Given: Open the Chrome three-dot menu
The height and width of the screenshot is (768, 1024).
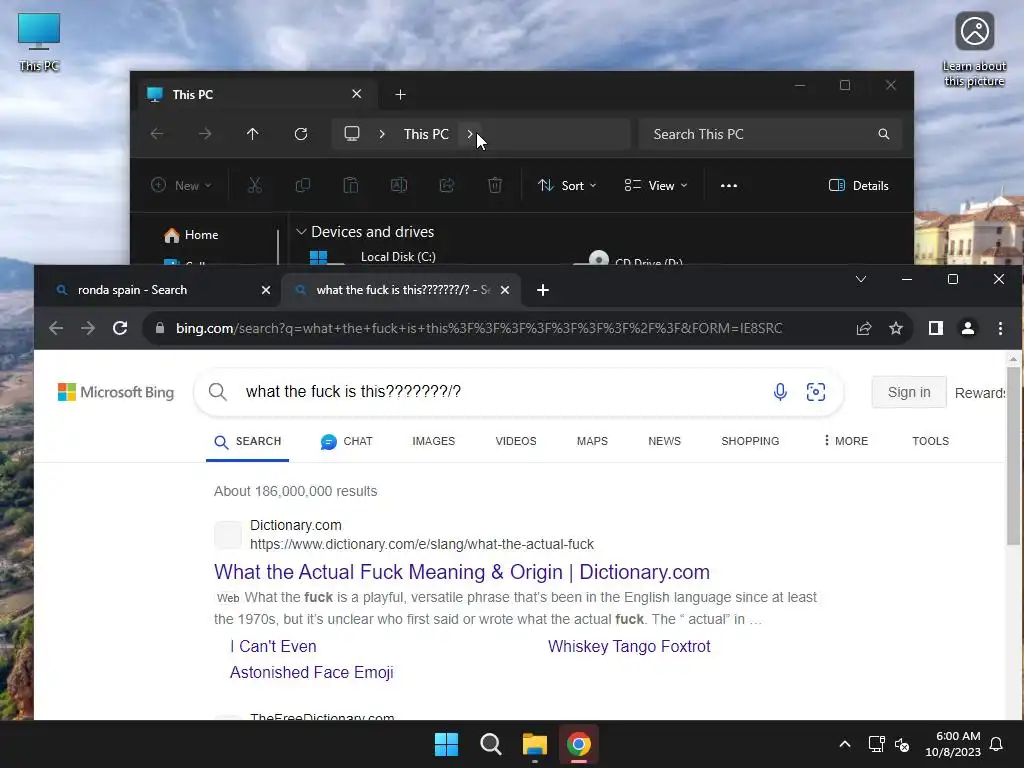Looking at the screenshot, I should click(x=1000, y=328).
